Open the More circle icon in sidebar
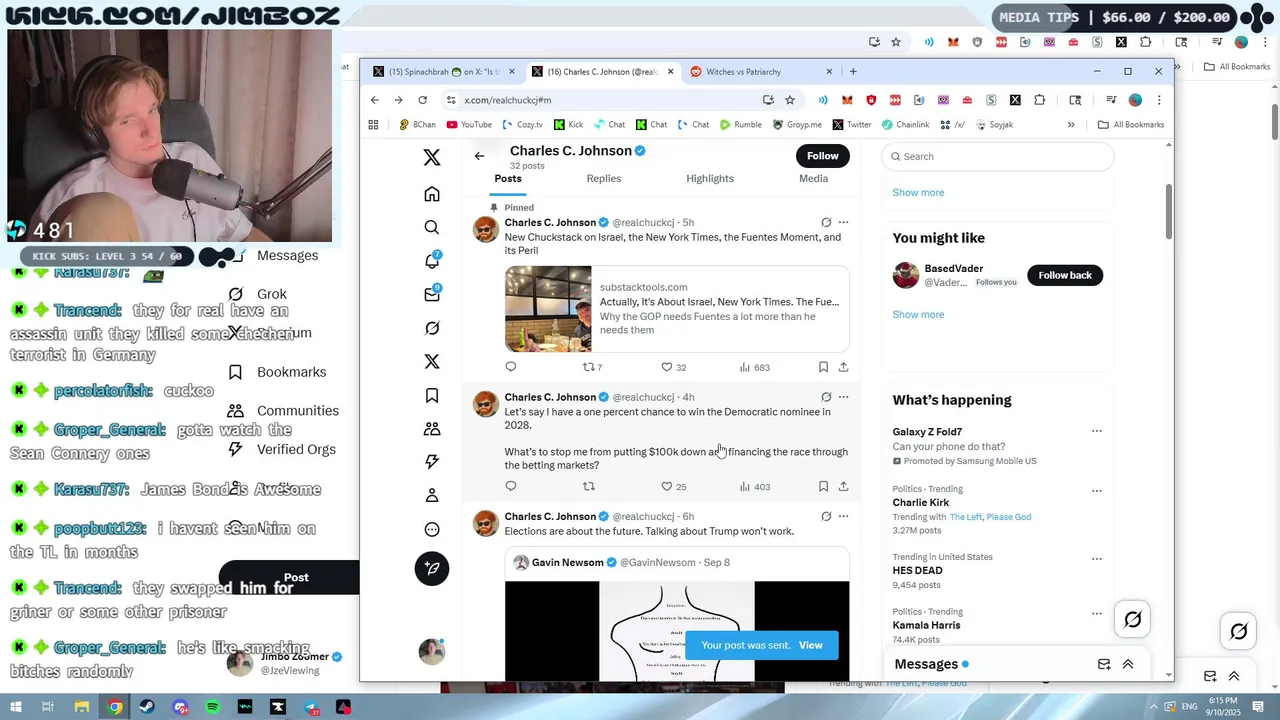This screenshot has width=1280, height=720. [432, 529]
